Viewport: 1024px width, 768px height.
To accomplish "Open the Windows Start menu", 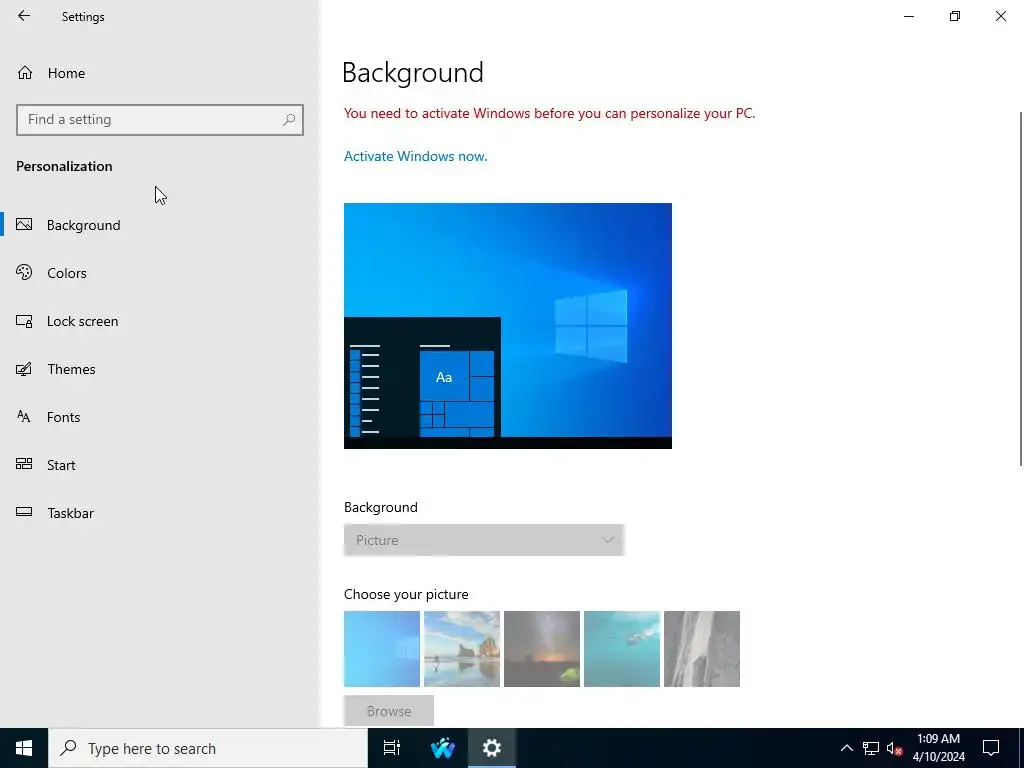I will click(x=24, y=748).
